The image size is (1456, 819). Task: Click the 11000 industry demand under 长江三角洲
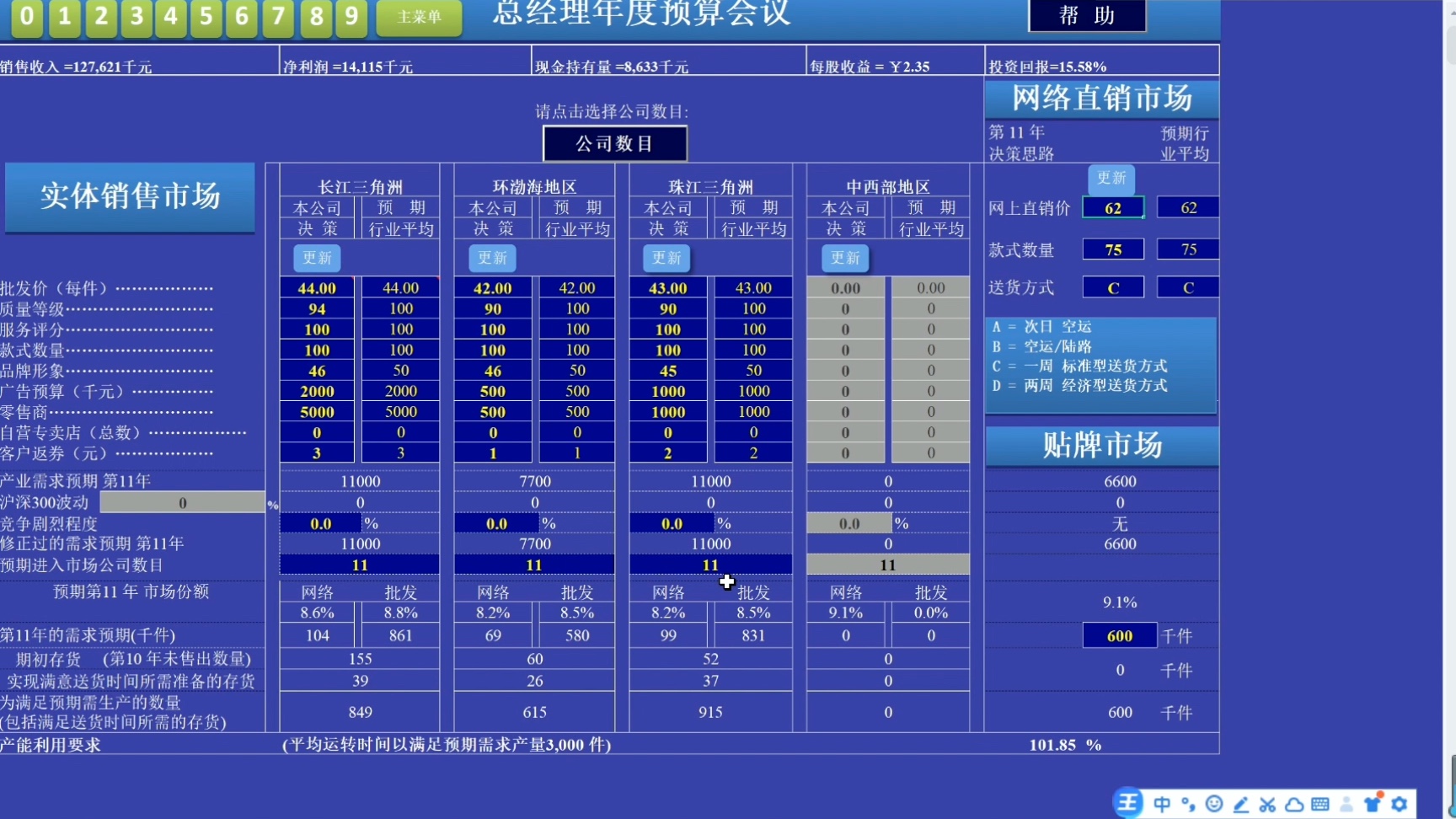[360, 482]
